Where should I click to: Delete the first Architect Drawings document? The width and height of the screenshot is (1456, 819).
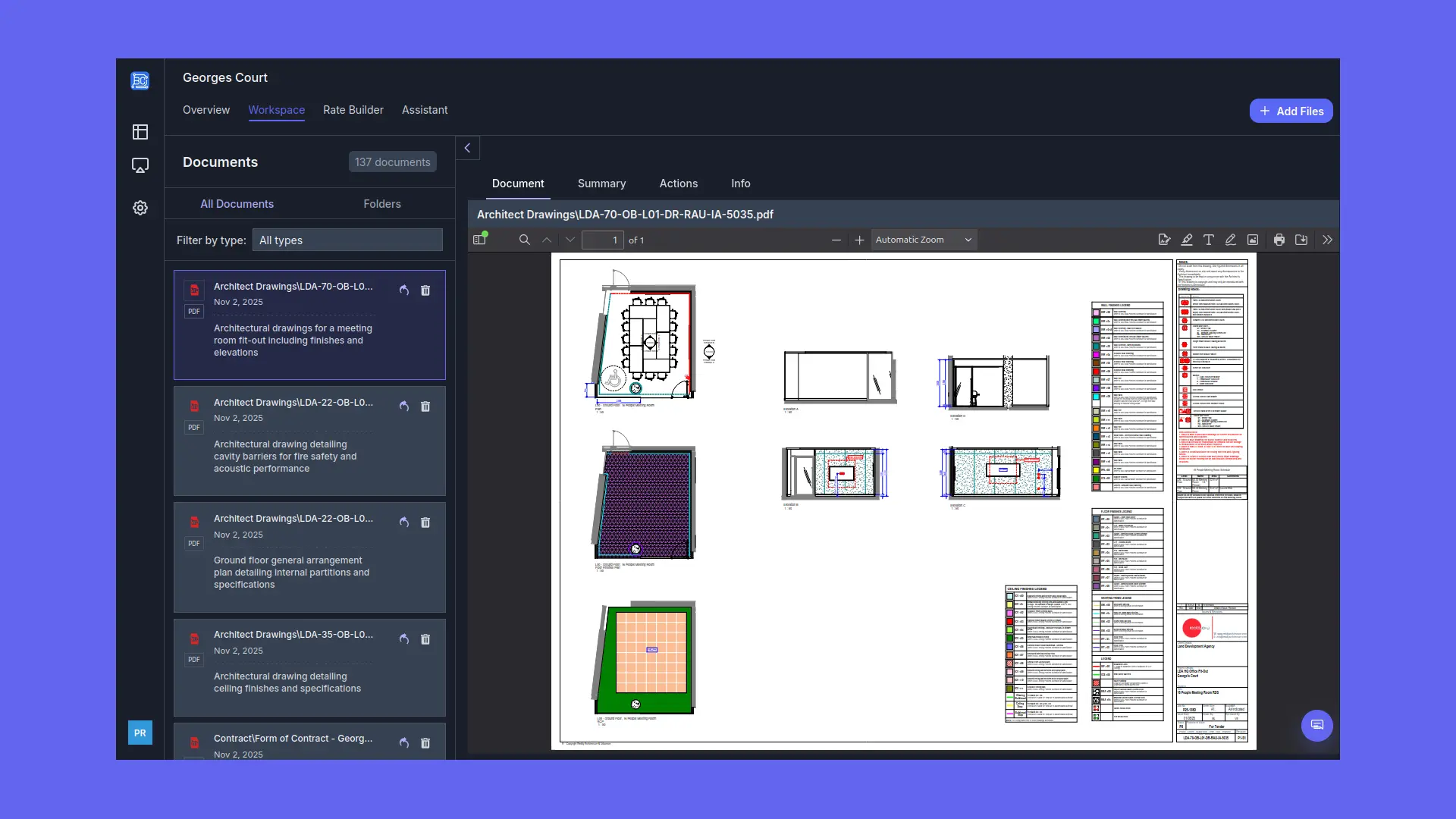pyautogui.click(x=425, y=290)
